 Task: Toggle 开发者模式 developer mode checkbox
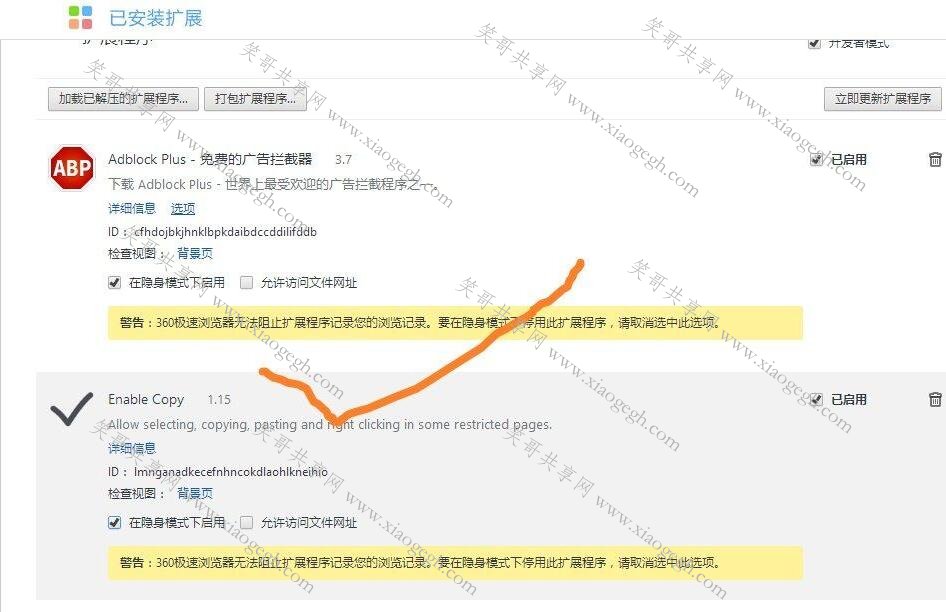[814, 43]
